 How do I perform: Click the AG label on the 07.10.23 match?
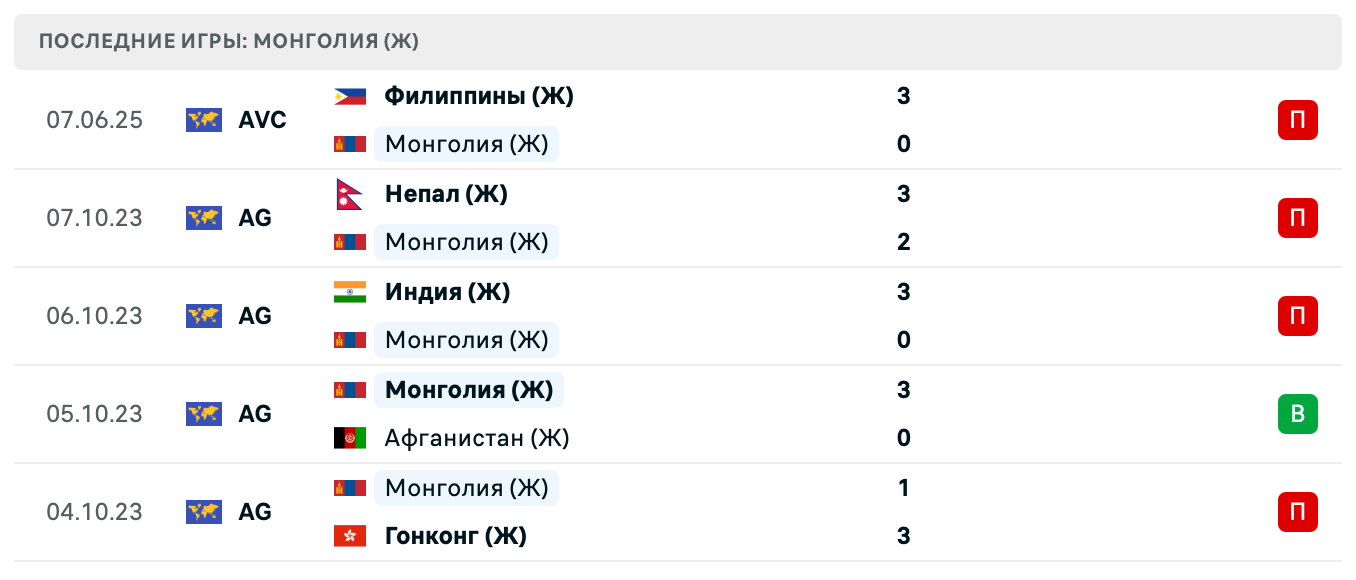click(255, 218)
